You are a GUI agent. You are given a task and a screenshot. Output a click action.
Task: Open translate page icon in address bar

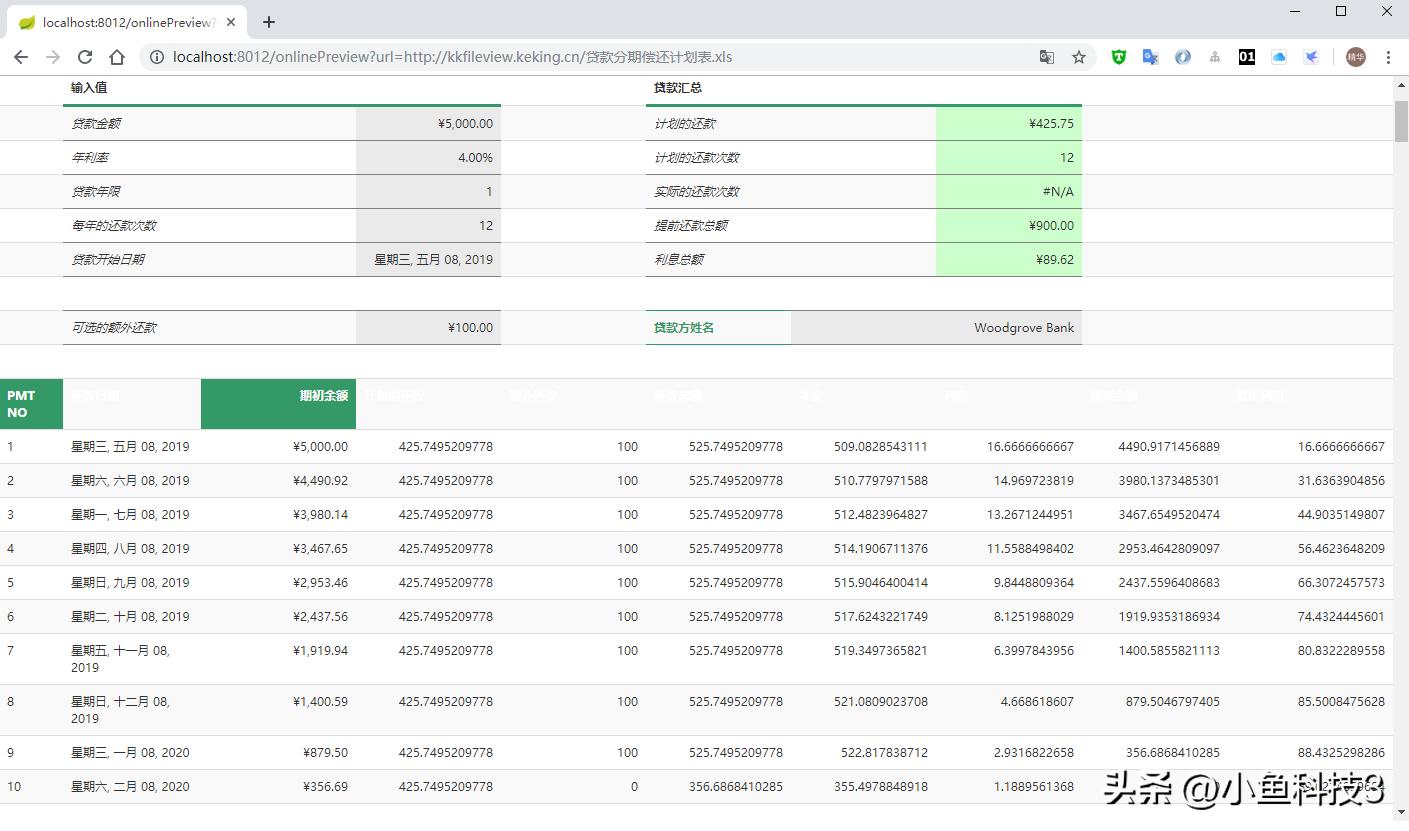pyautogui.click(x=1047, y=57)
